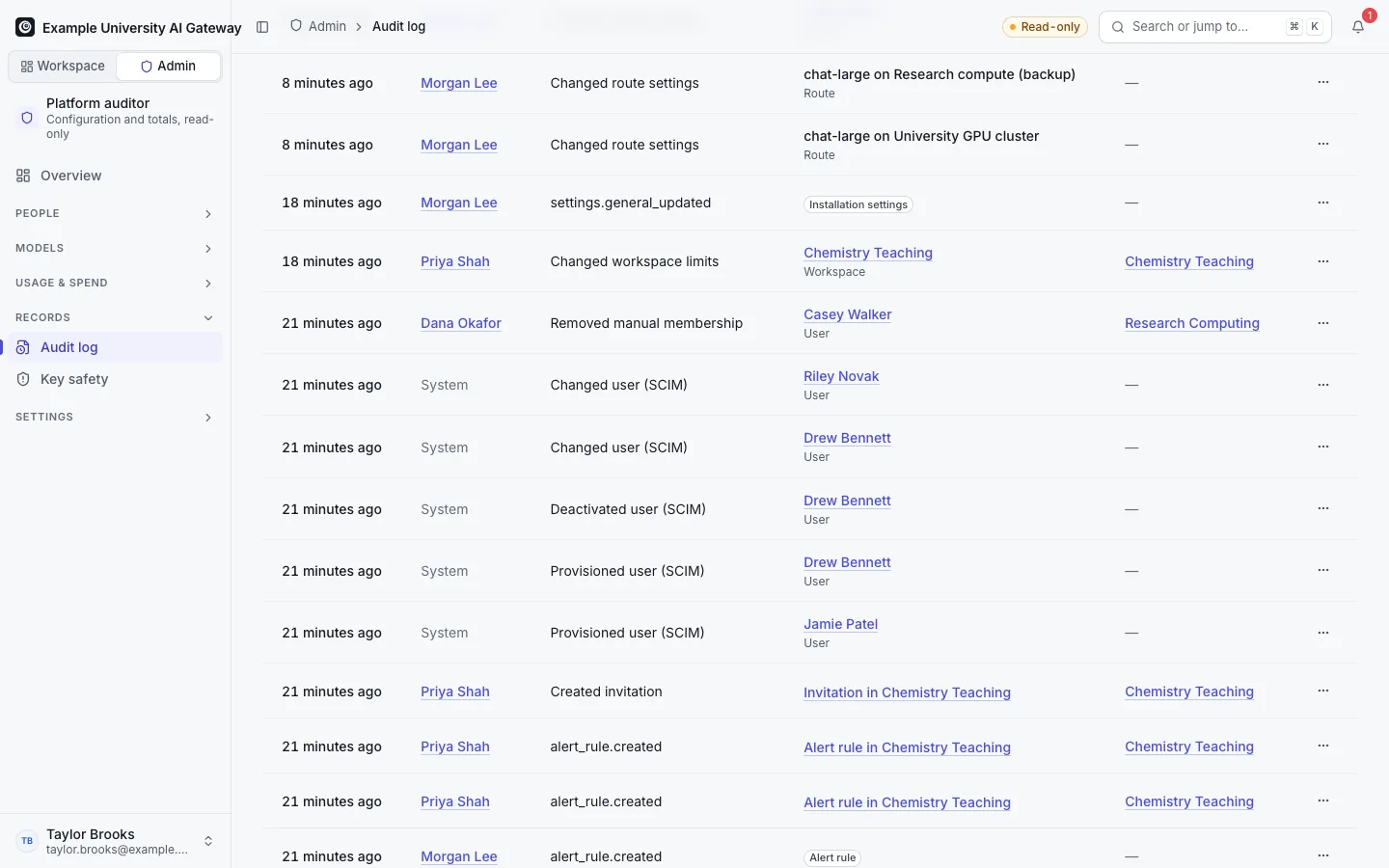1389x868 pixels.
Task: Click the Key safety shield icon
Action: click(x=23, y=379)
